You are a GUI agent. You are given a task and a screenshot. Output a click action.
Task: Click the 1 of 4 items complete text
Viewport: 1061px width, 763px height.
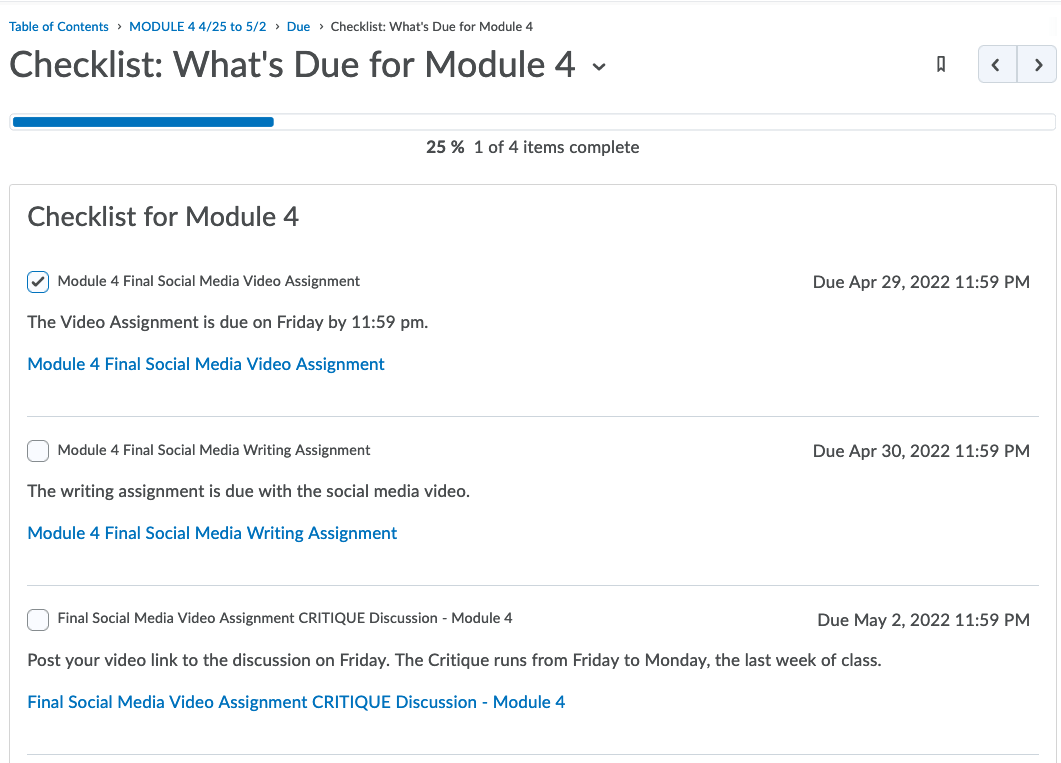coord(556,147)
